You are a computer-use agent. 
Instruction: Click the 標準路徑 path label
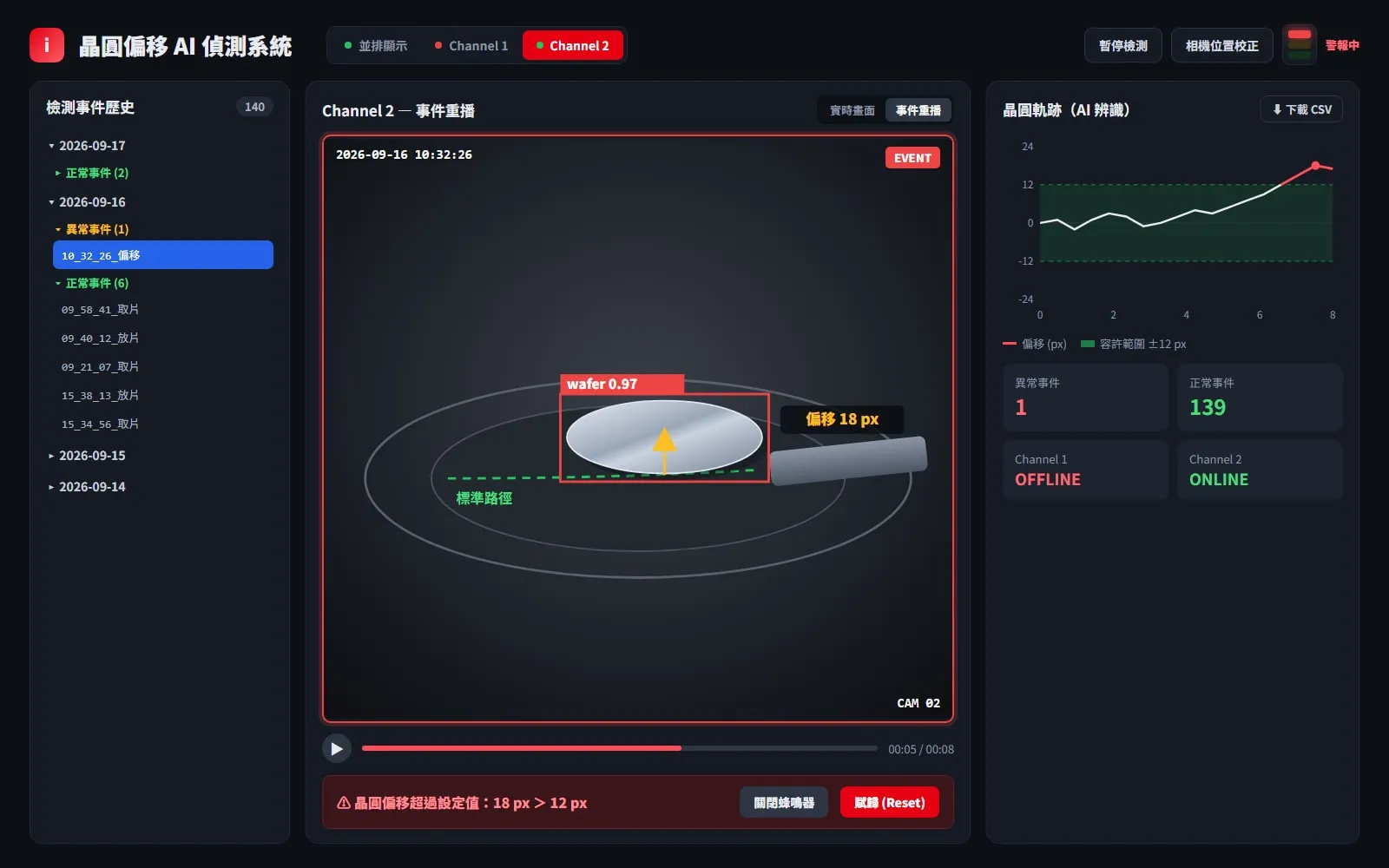[484, 498]
